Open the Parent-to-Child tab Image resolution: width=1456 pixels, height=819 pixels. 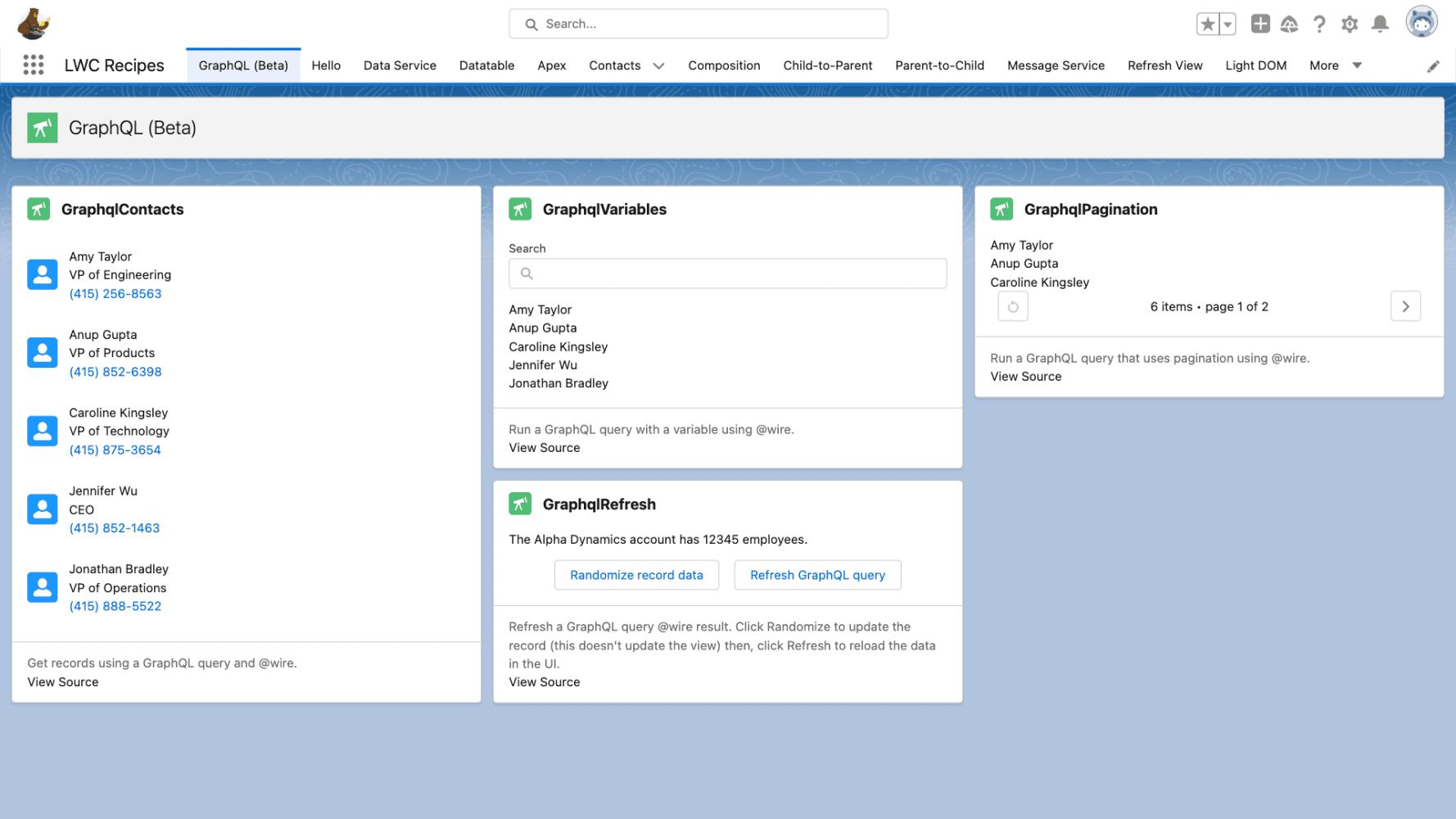click(x=939, y=66)
